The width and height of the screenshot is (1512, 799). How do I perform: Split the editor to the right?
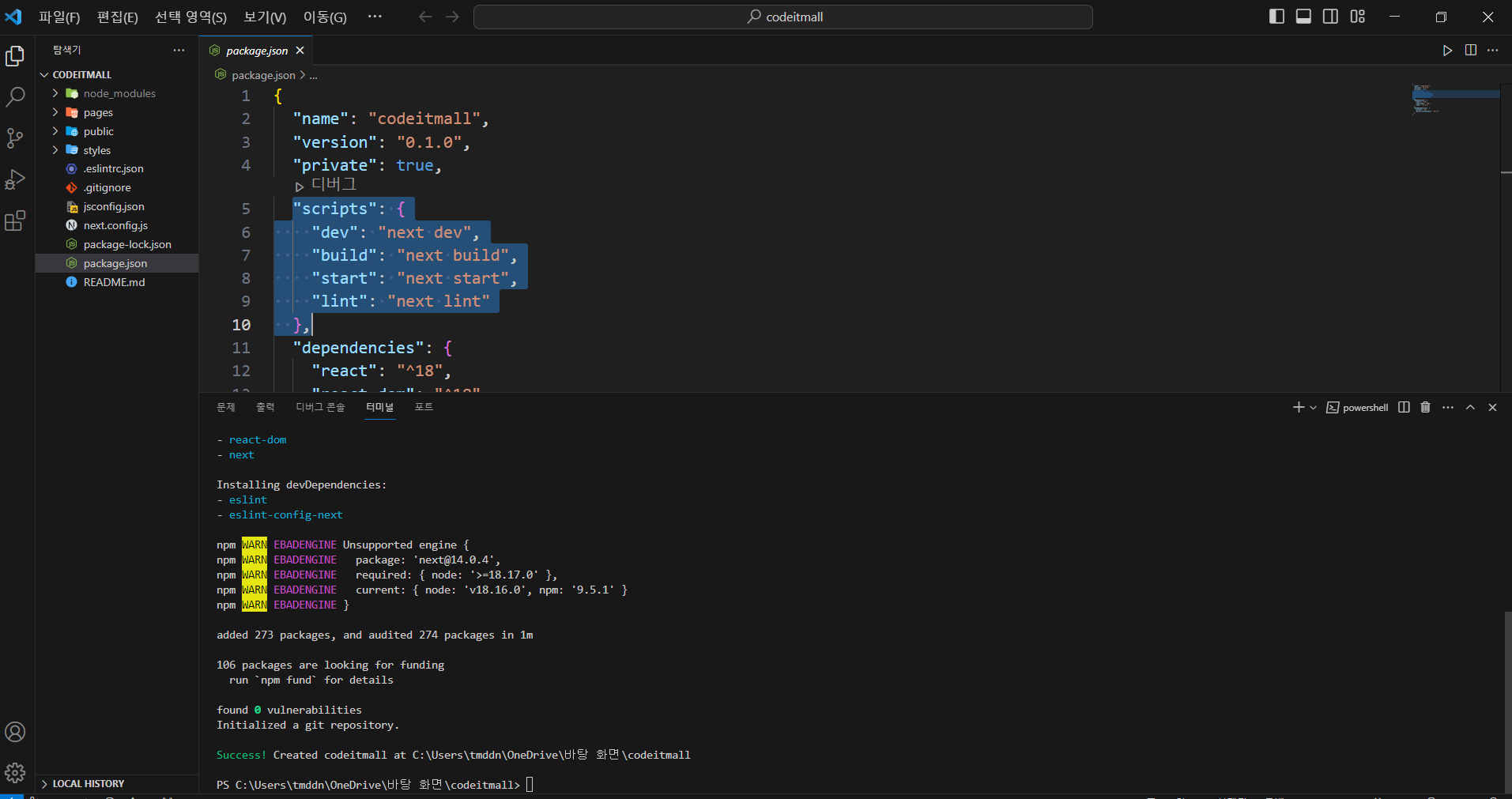tap(1470, 51)
